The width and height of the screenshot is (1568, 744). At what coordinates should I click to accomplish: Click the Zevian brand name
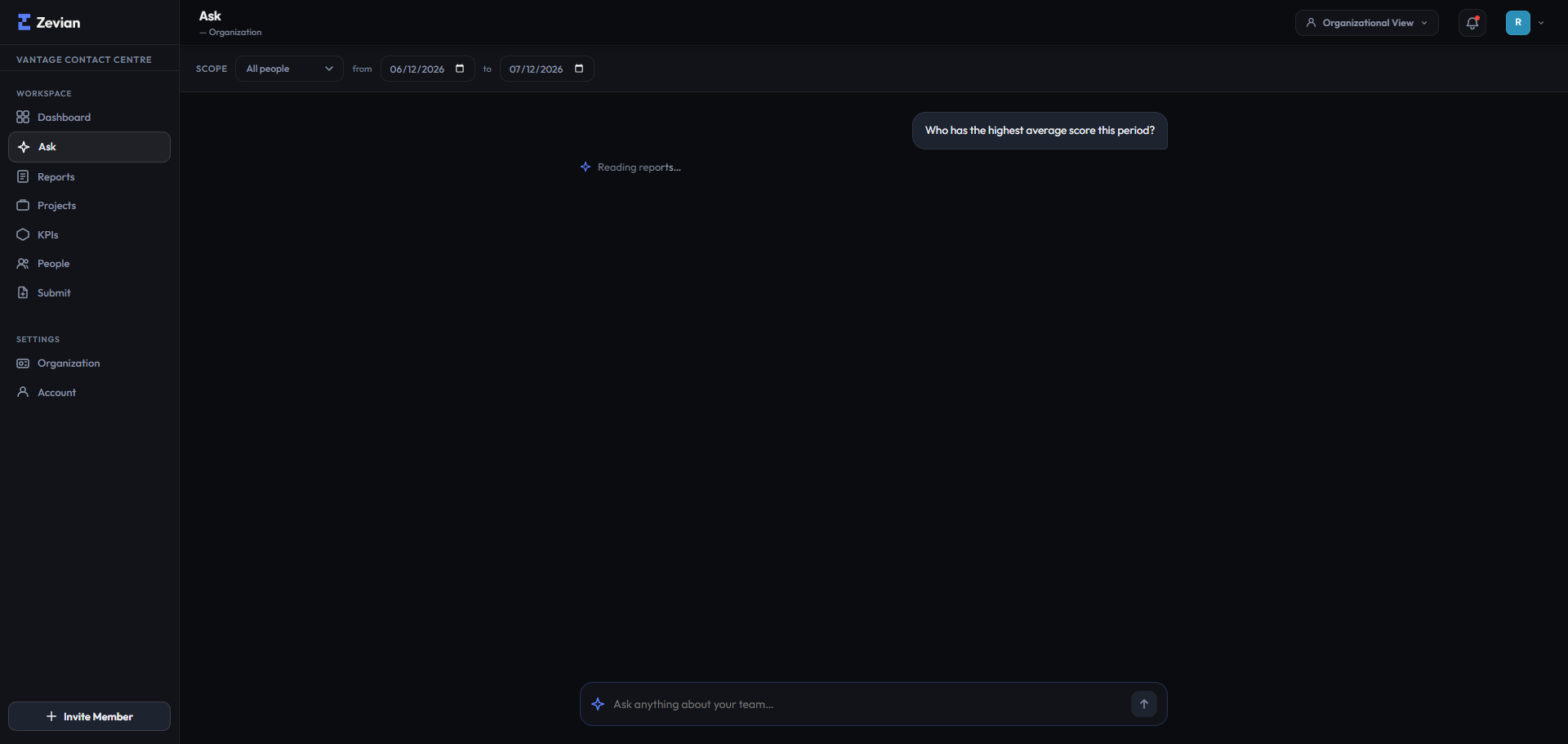tap(58, 22)
